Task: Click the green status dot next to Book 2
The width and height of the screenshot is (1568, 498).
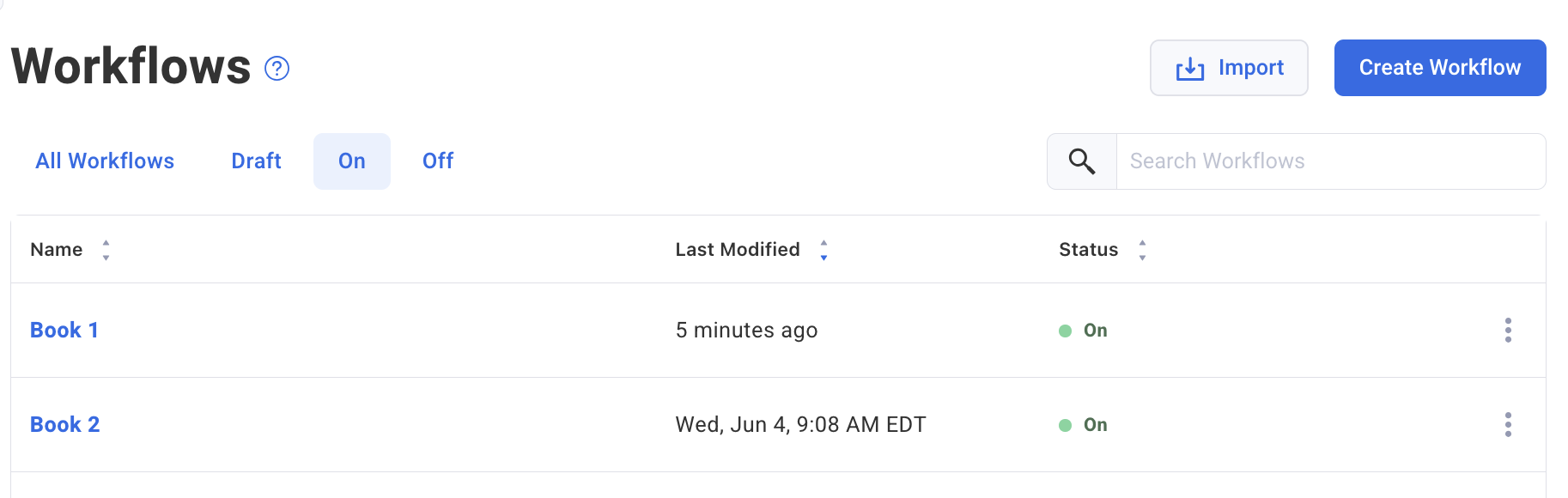Action: click(x=1065, y=424)
